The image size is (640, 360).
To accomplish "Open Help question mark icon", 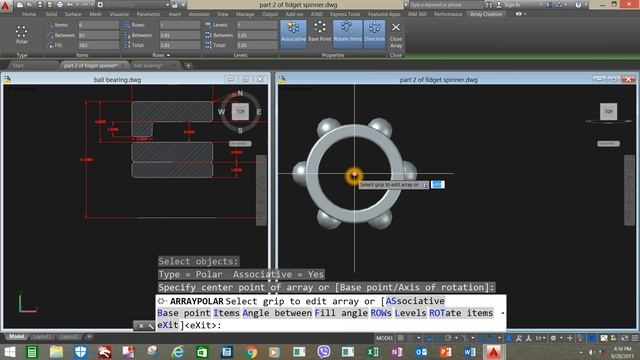I will 578,5.
